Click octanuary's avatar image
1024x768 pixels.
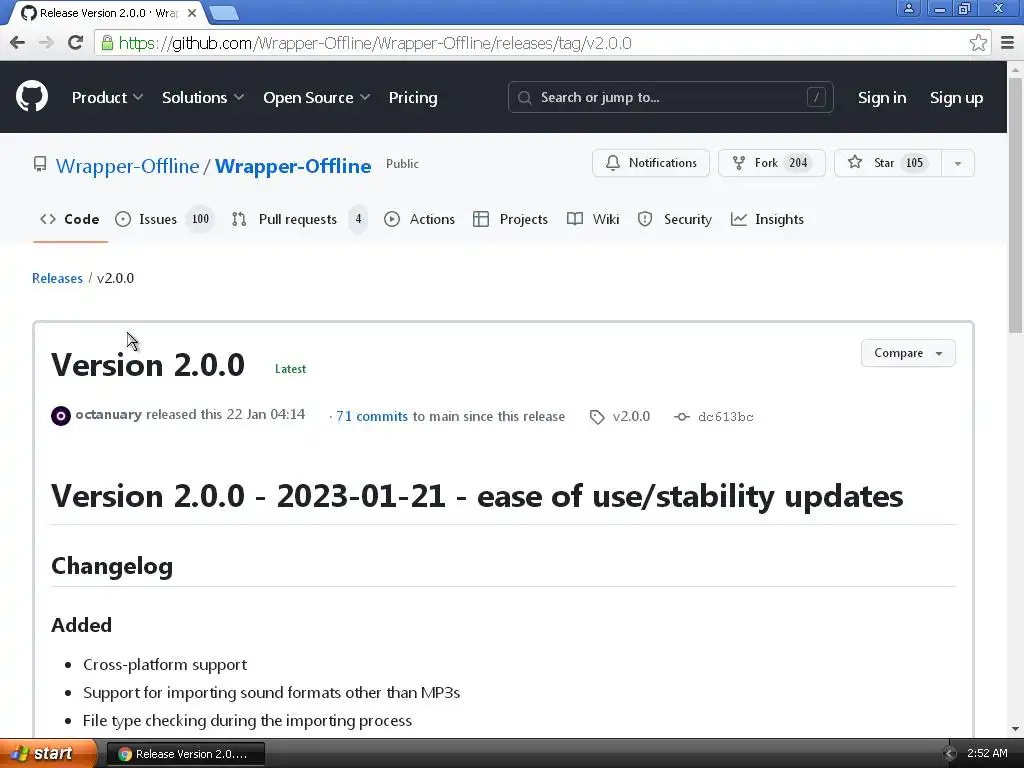pos(61,415)
